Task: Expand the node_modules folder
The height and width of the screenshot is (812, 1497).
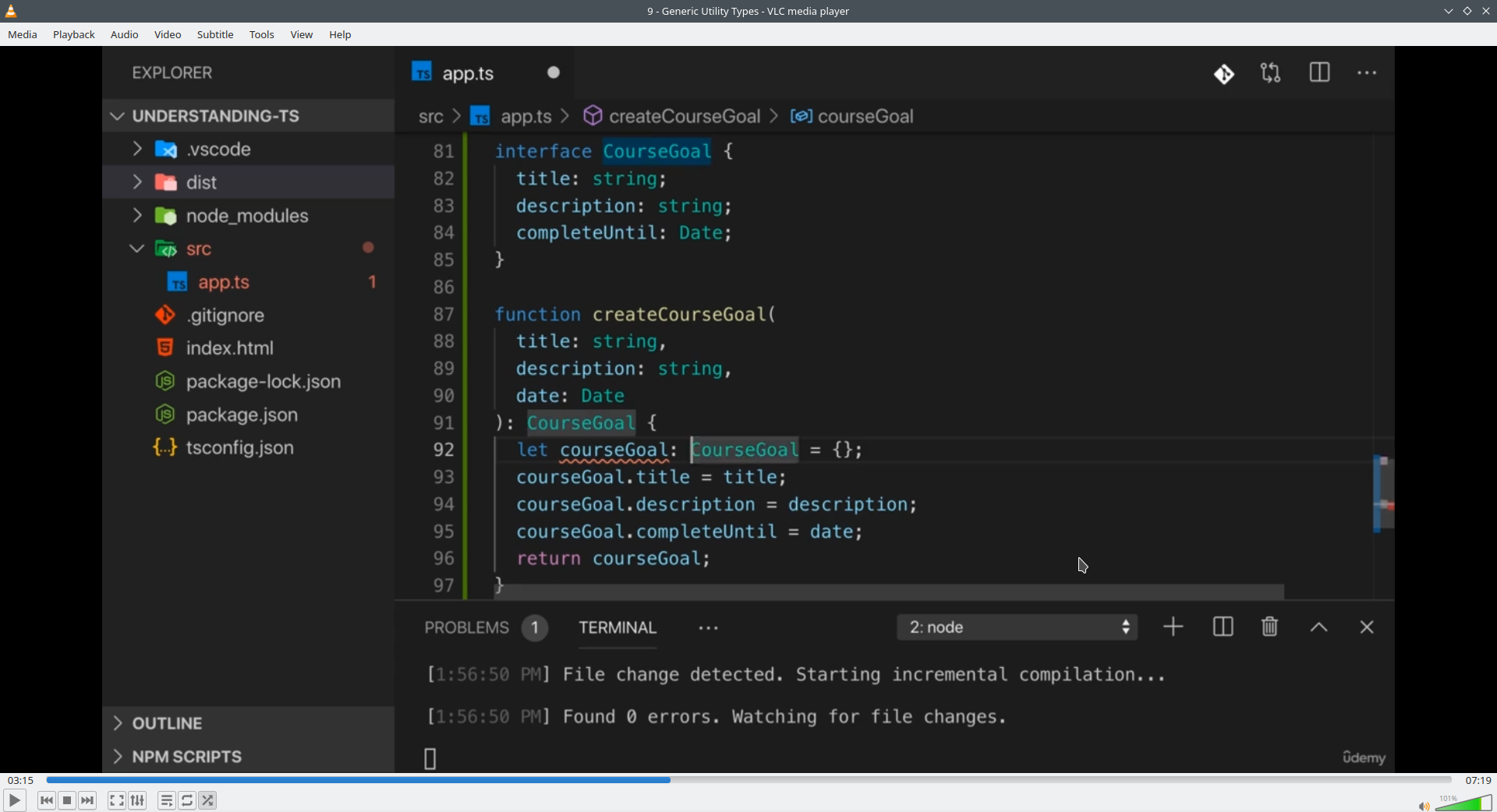Action: pyautogui.click(x=248, y=216)
